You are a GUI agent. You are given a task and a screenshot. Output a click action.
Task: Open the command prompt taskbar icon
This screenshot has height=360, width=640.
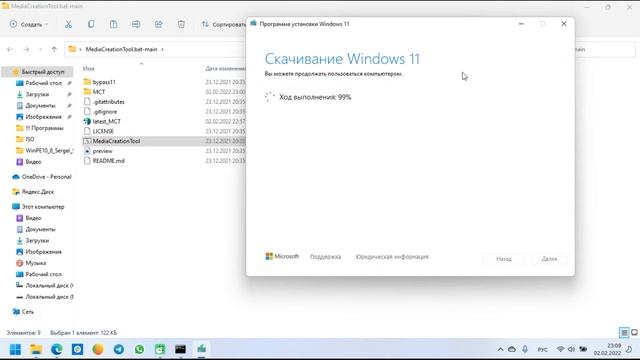[x=180, y=349]
